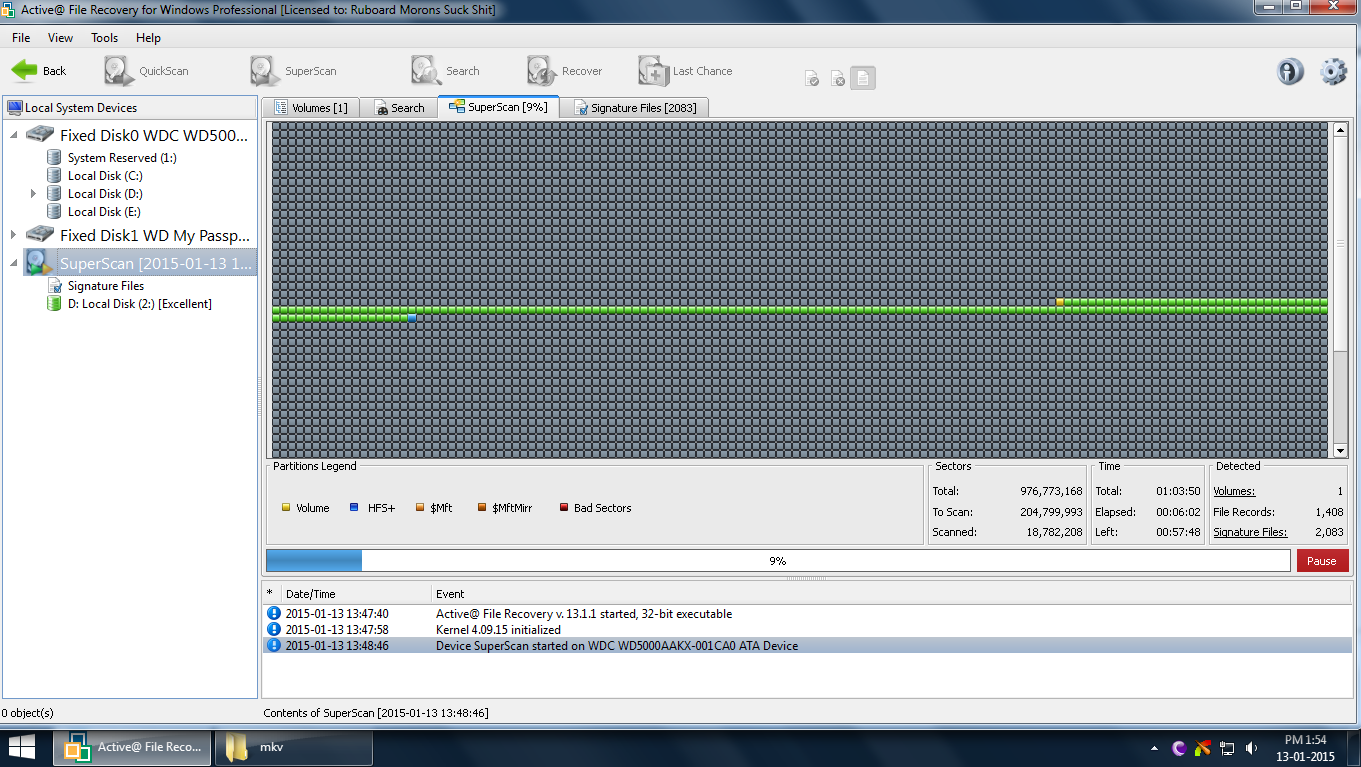Collapse Fixed Disk0 tree node
This screenshot has width=1361, height=767.
pos(14,135)
